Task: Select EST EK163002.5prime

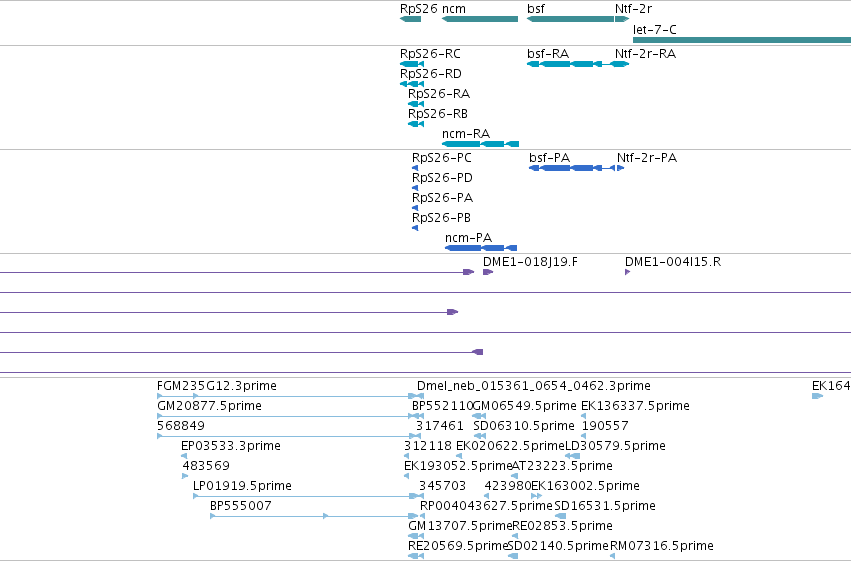Action: 585,486
